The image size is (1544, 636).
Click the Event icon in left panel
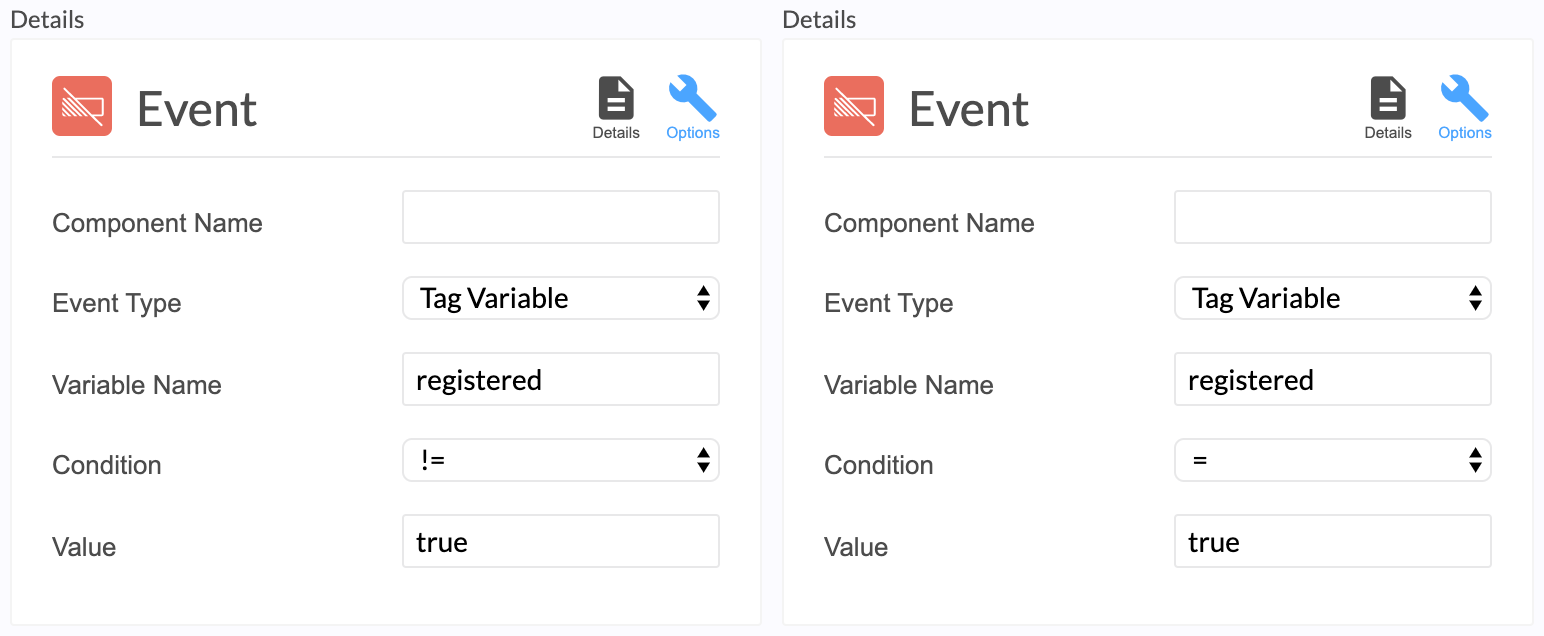[x=82, y=106]
